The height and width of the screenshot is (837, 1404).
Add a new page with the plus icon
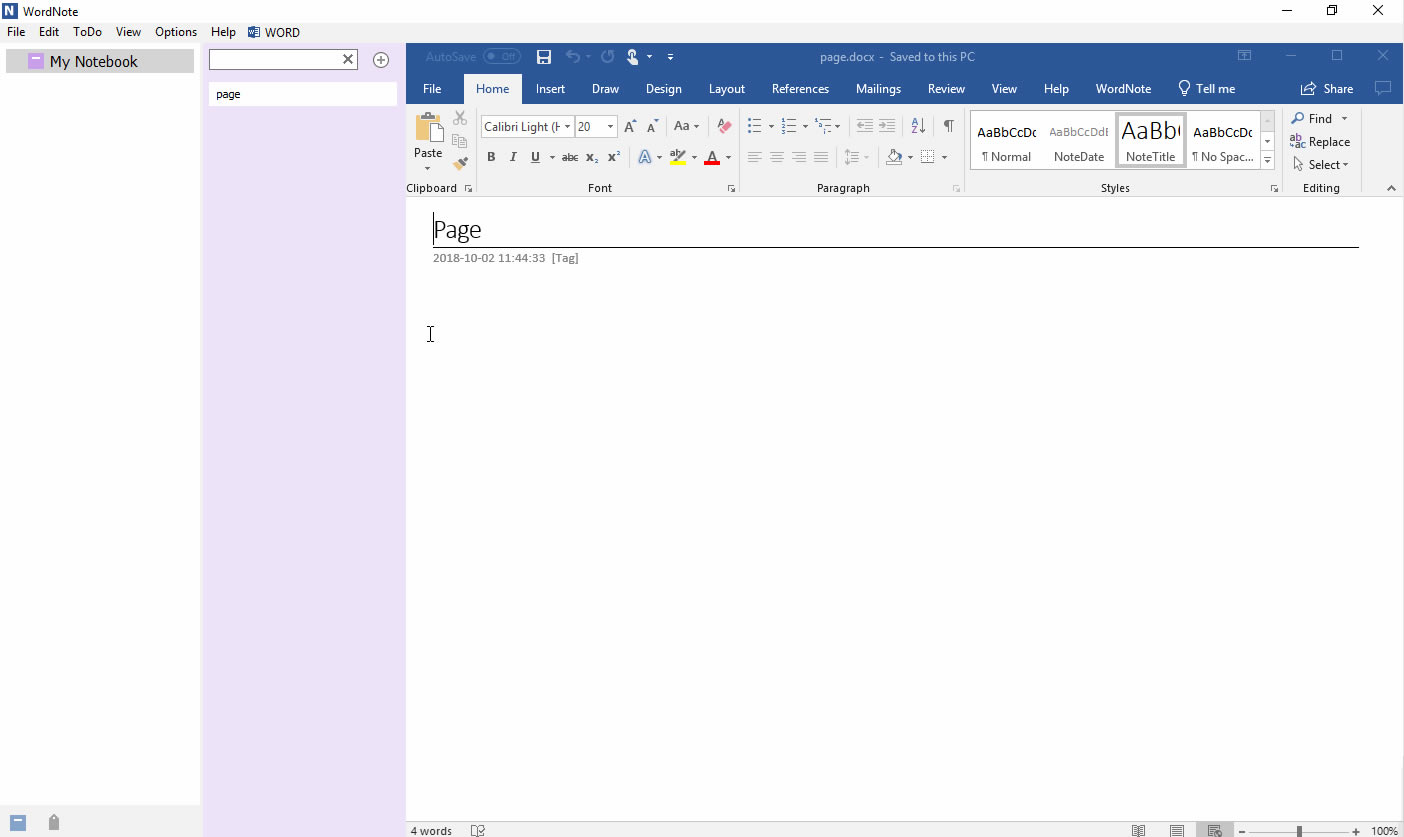point(381,60)
